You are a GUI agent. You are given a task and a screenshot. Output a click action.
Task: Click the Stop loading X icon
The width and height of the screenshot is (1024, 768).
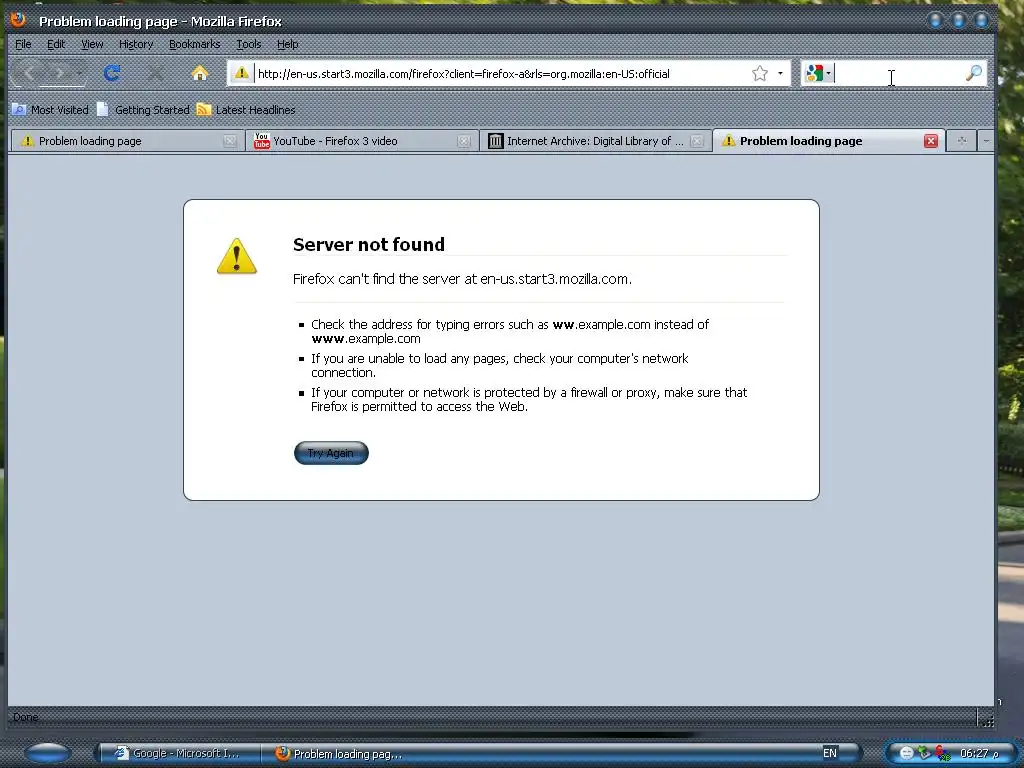155,72
